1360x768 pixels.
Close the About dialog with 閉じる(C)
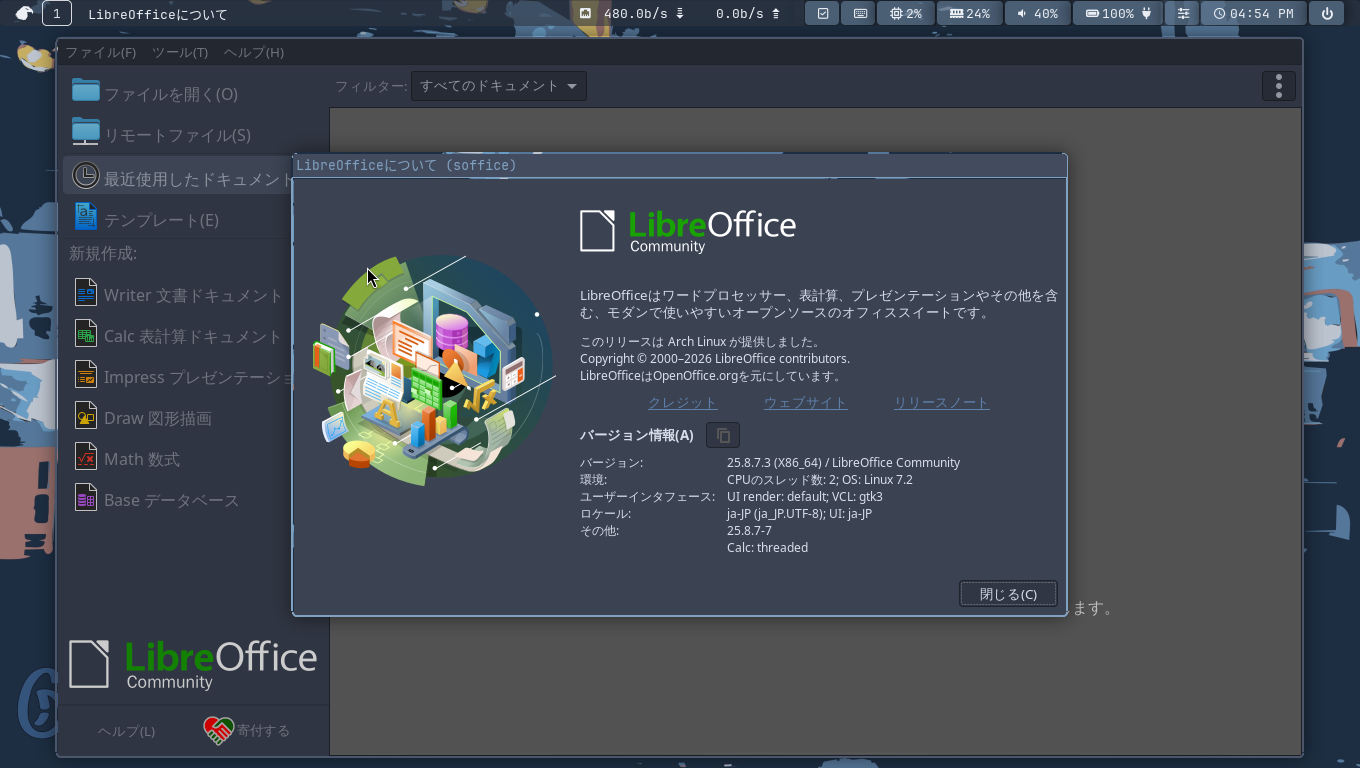tap(1008, 594)
